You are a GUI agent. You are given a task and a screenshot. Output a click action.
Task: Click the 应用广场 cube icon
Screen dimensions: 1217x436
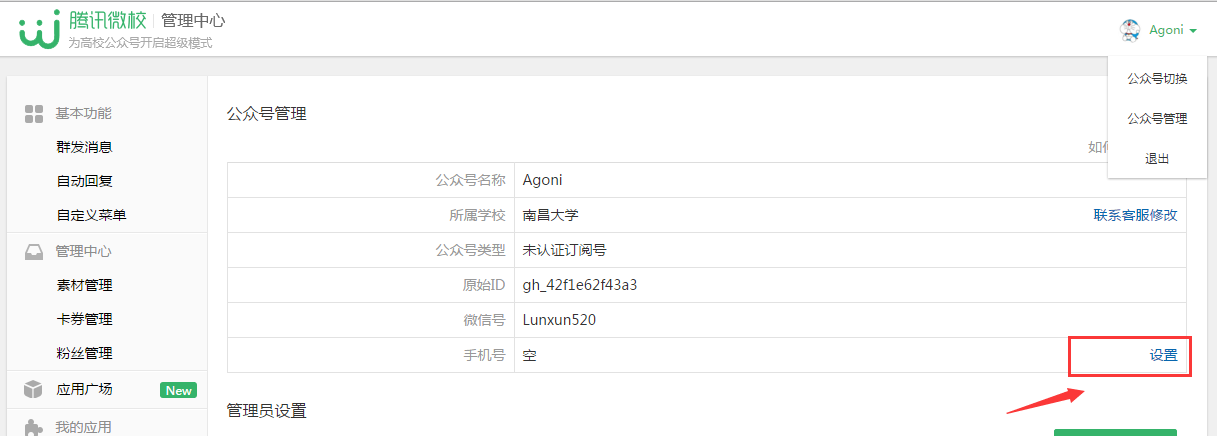pos(34,390)
